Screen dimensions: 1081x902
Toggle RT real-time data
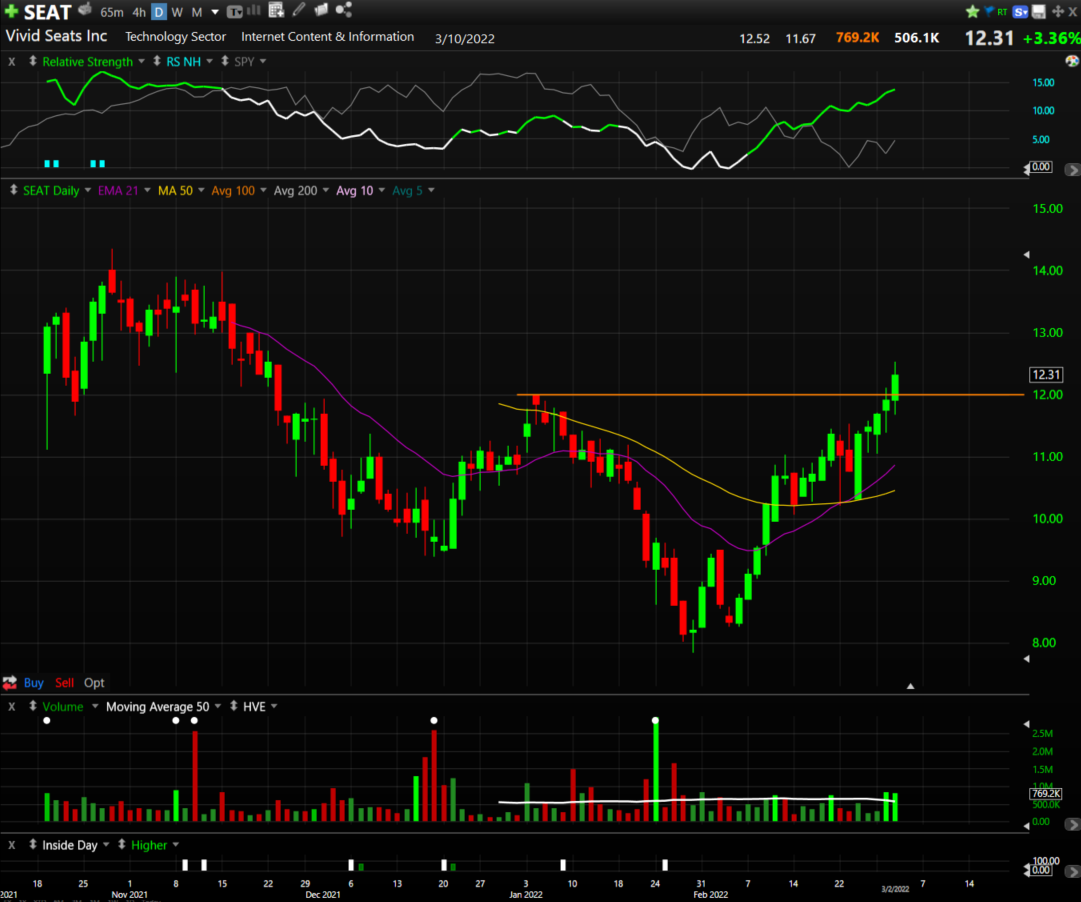tap(1002, 12)
